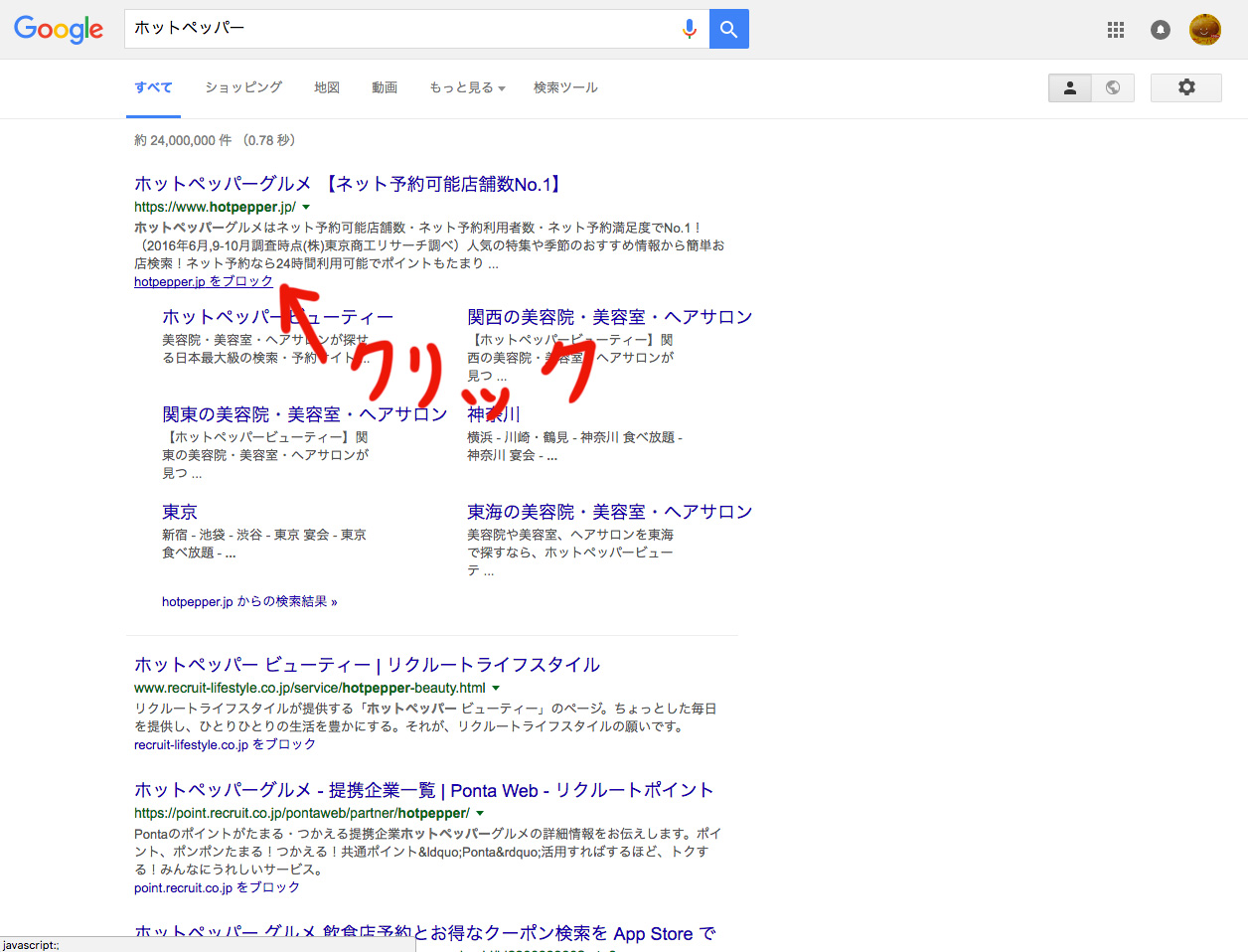
Task: Click the Google logo
Action: (x=59, y=30)
